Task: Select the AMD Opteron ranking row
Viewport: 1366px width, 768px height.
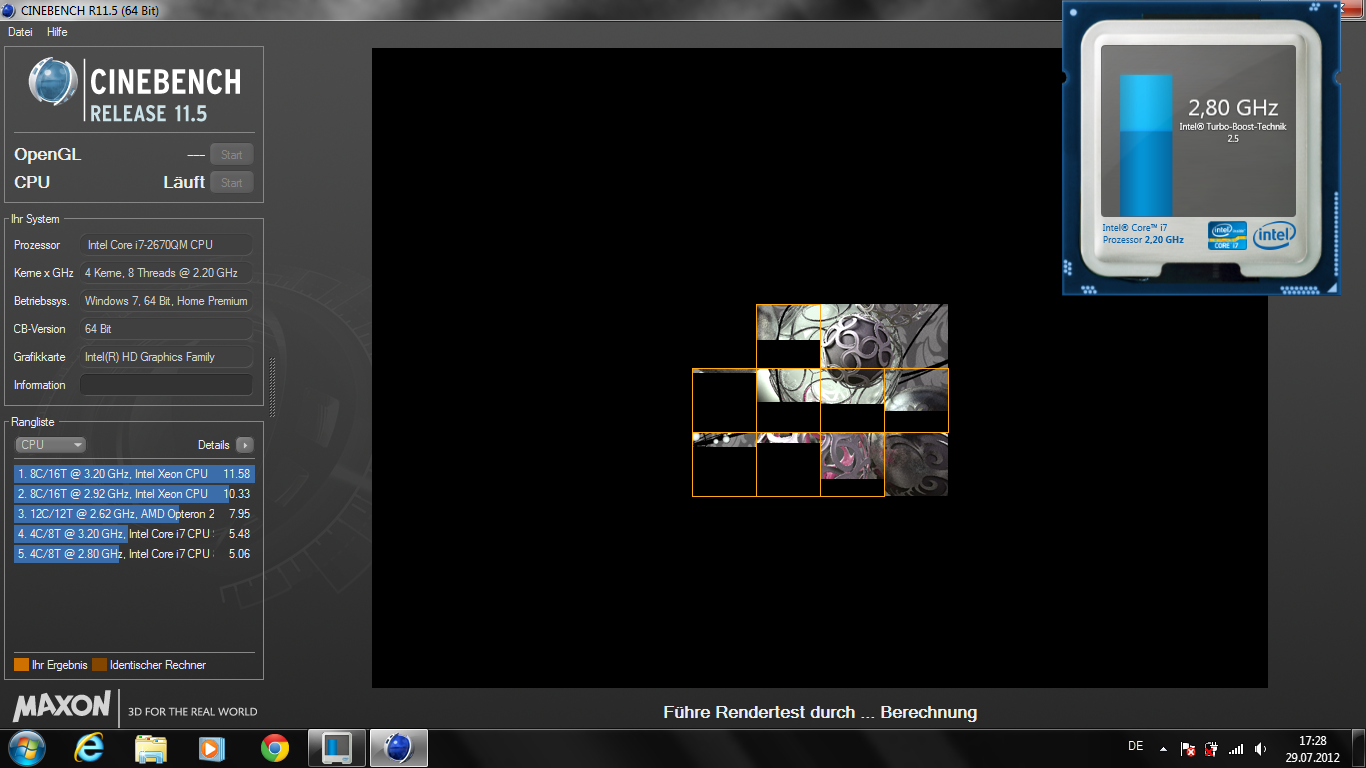Action: pyautogui.click(x=134, y=514)
